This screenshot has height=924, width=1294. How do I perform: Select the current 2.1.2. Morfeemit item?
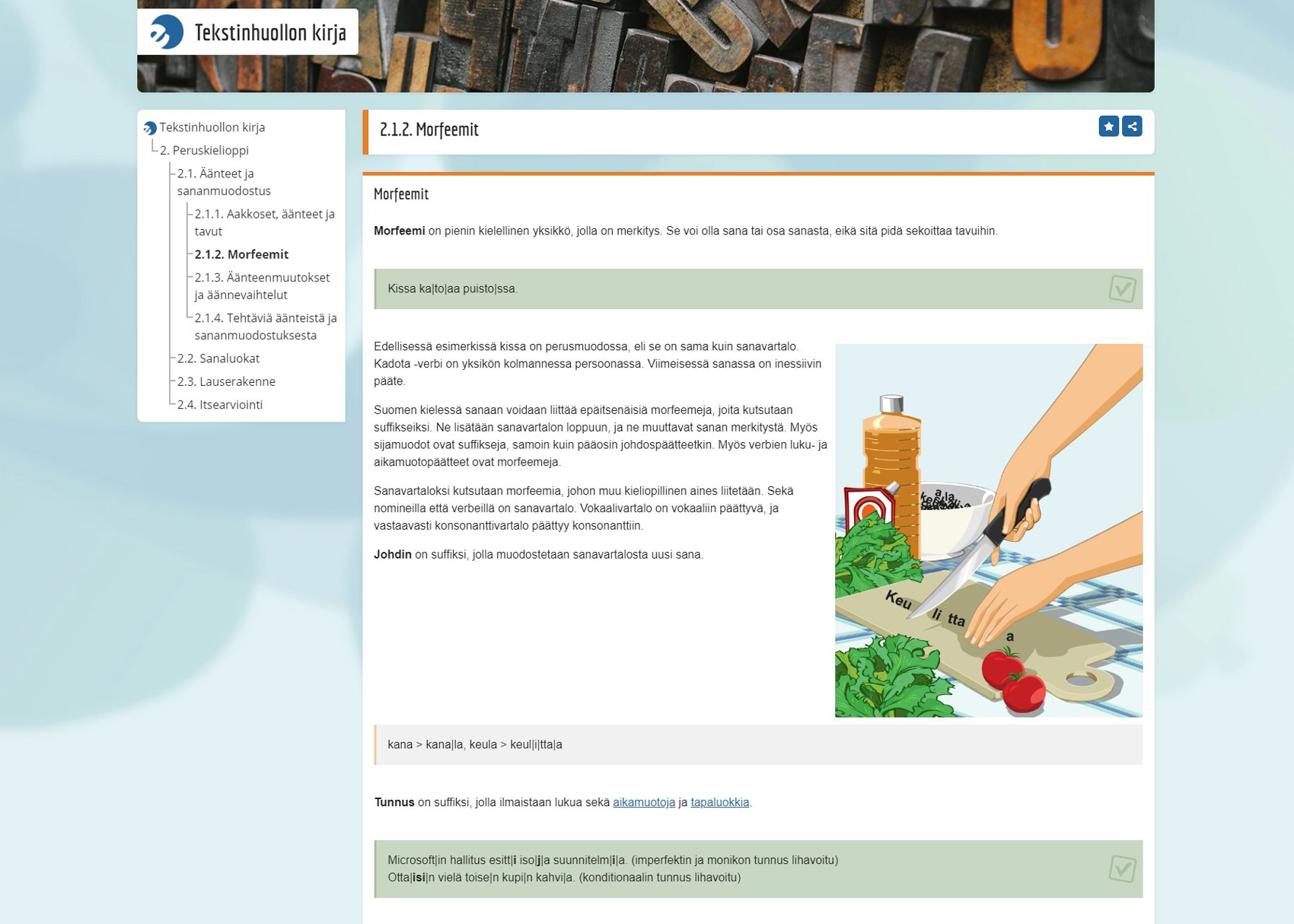pos(241,254)
